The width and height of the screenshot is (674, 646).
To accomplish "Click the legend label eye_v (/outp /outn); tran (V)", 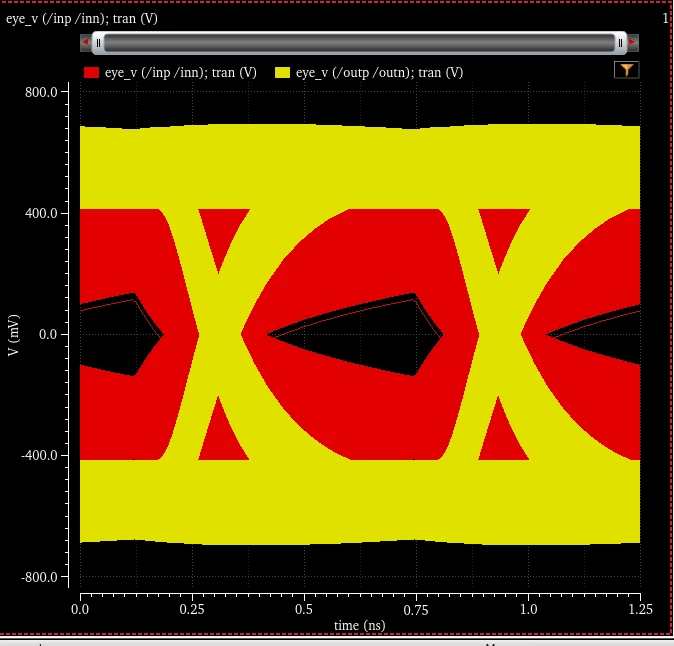I will tap(379, 72).
